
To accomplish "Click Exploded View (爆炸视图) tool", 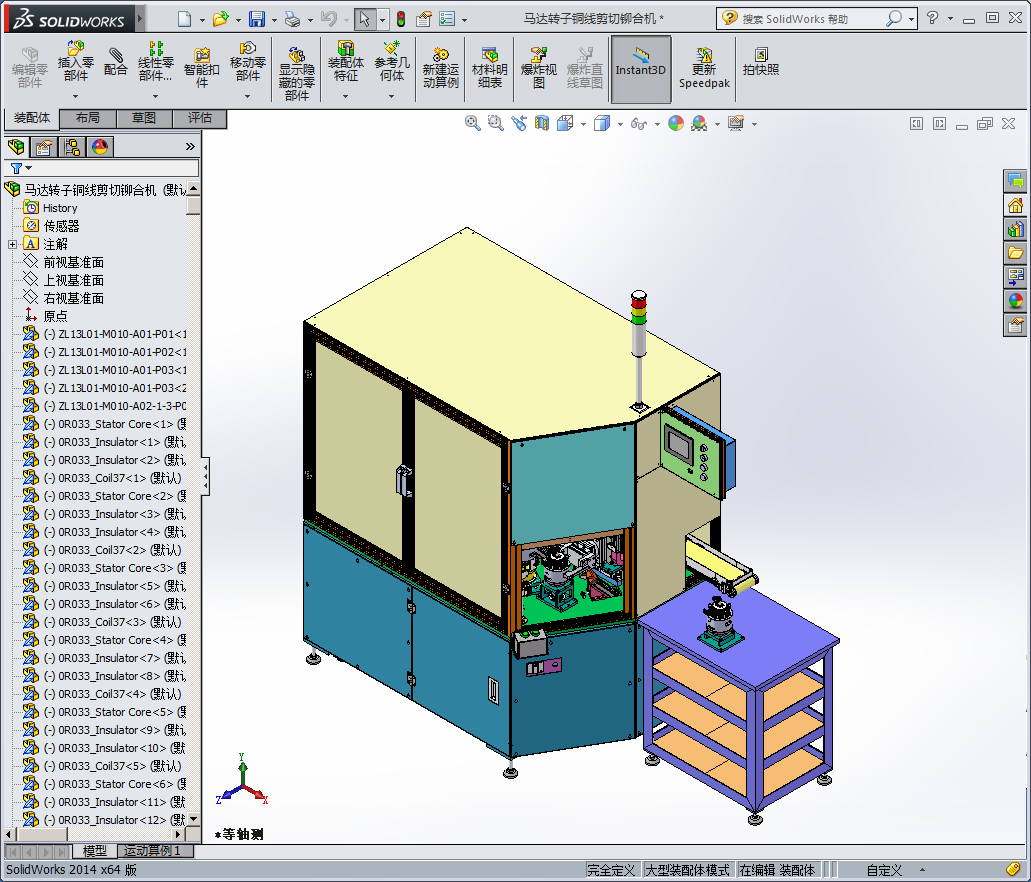I will point(539,68).
